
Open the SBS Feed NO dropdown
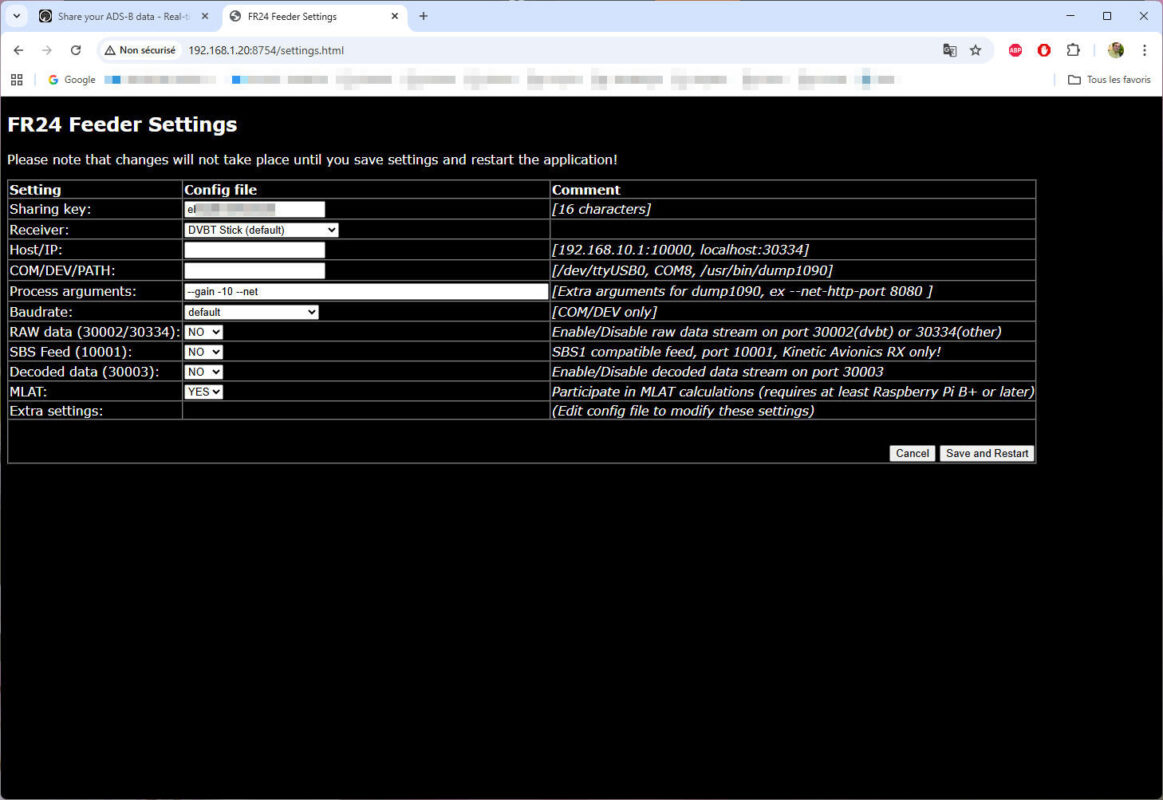click(x=203, y=352)
